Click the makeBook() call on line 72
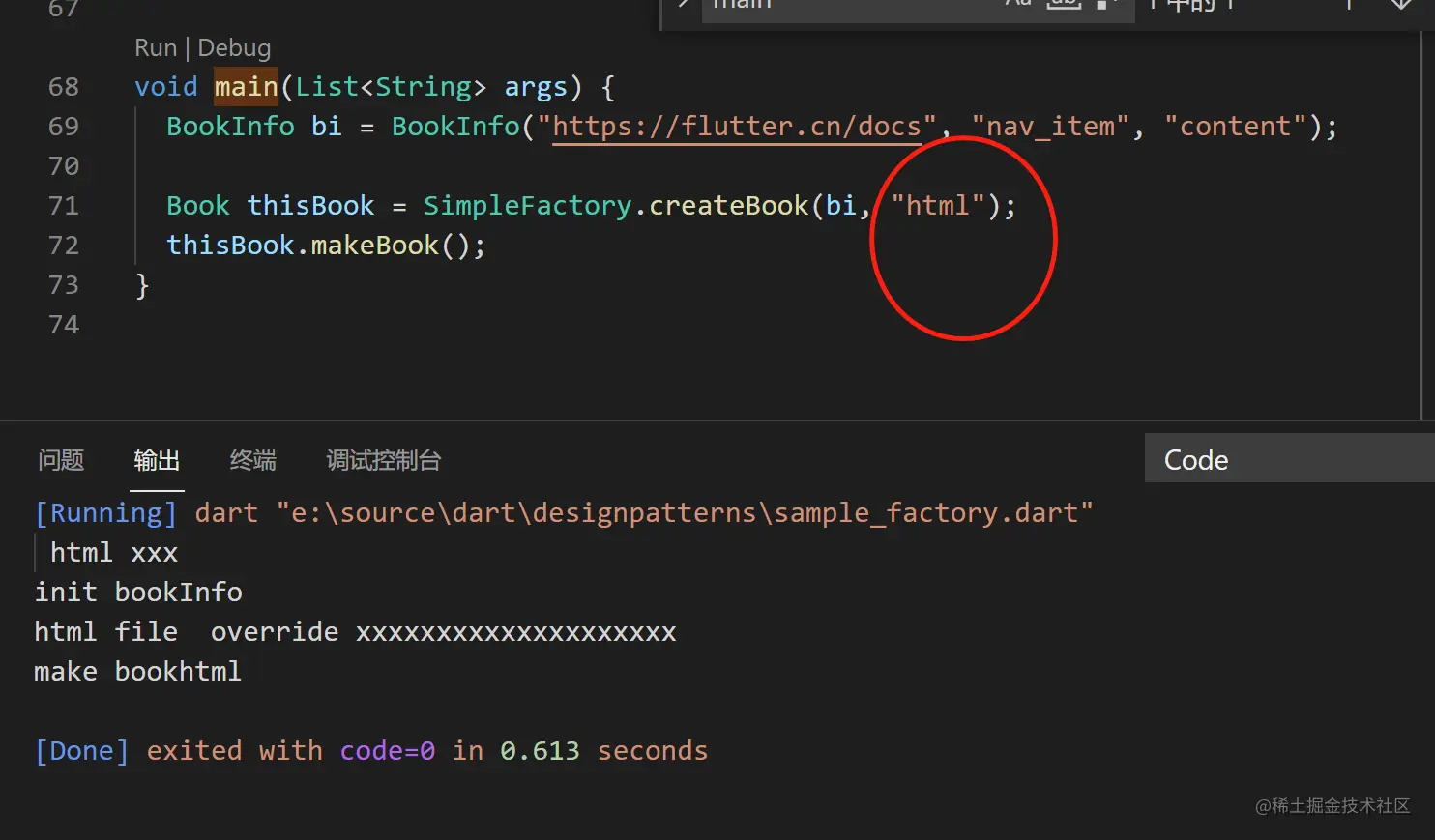This screenshot has width=1435, height=840. [x=390, y=246]
